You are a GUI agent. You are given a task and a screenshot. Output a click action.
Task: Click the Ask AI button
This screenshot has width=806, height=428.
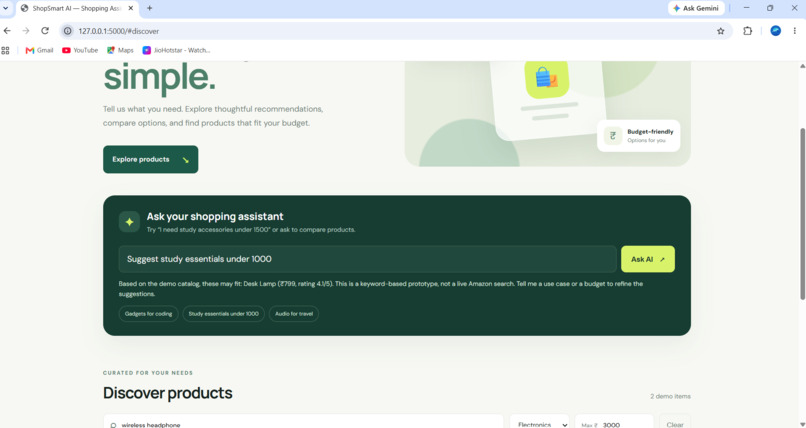click(x=648, y=259)
